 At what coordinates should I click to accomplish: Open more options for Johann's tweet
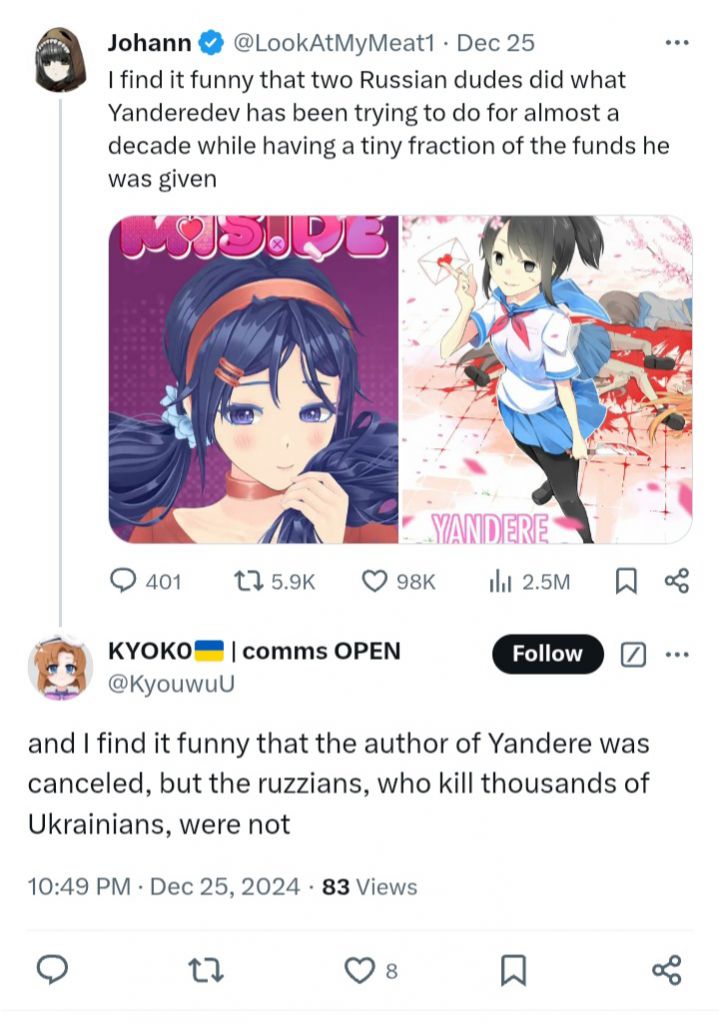click(x=677, y=43)
